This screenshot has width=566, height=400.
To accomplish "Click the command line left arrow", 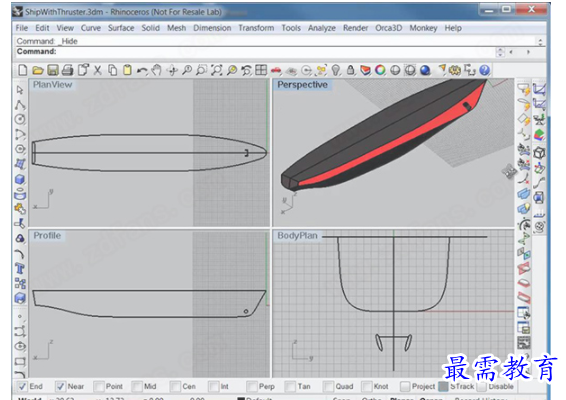I will coord(510,52).
